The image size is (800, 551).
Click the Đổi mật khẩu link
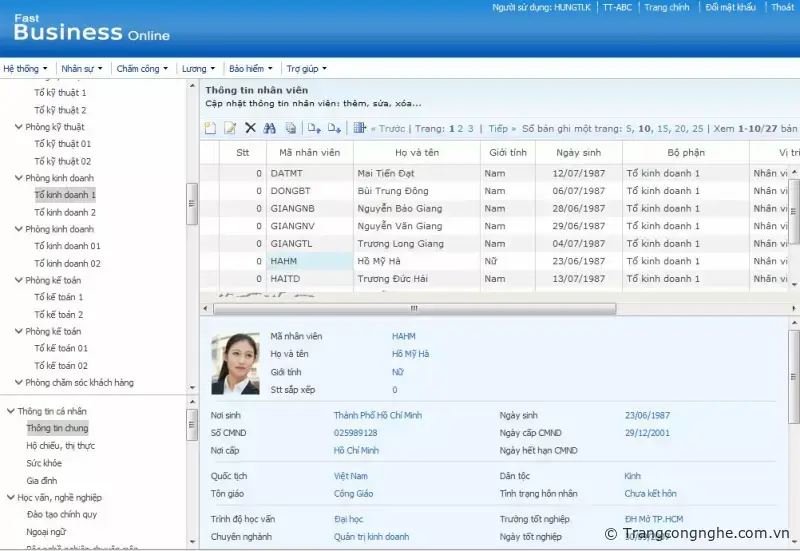point(730,8)
